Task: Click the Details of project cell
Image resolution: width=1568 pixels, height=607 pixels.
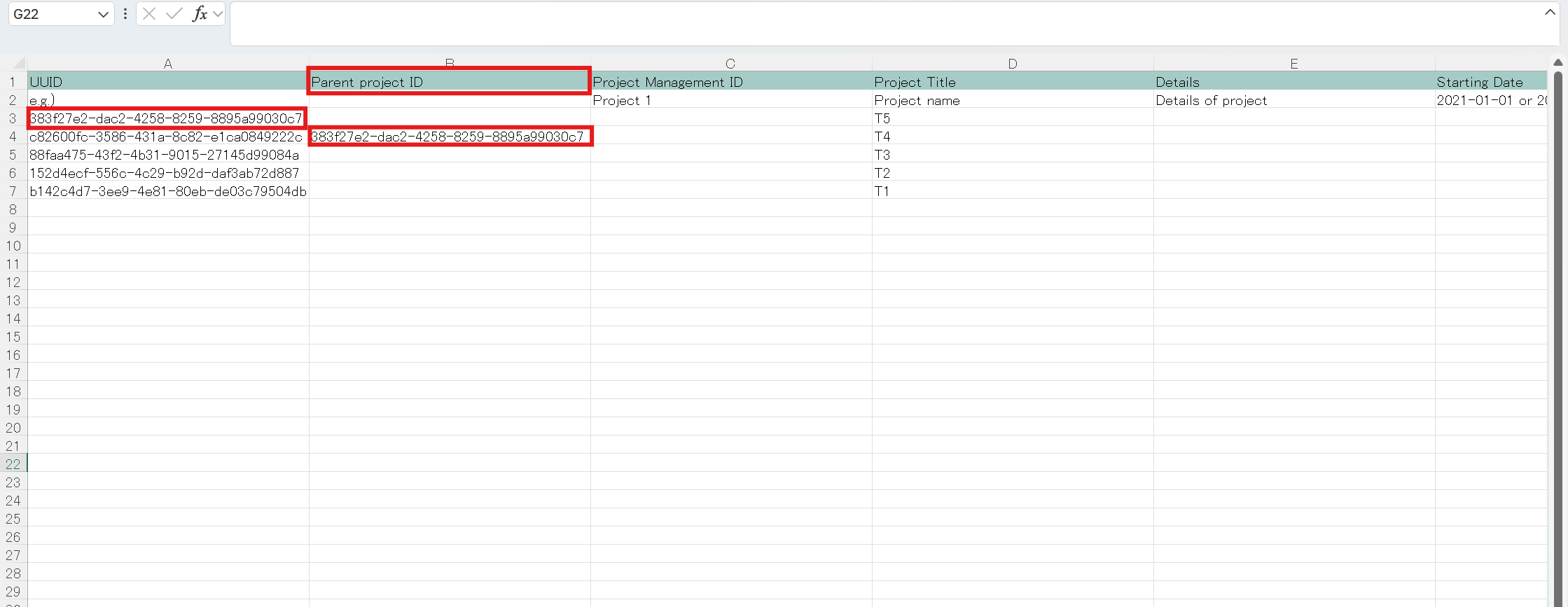Action: click(1293, 100)
